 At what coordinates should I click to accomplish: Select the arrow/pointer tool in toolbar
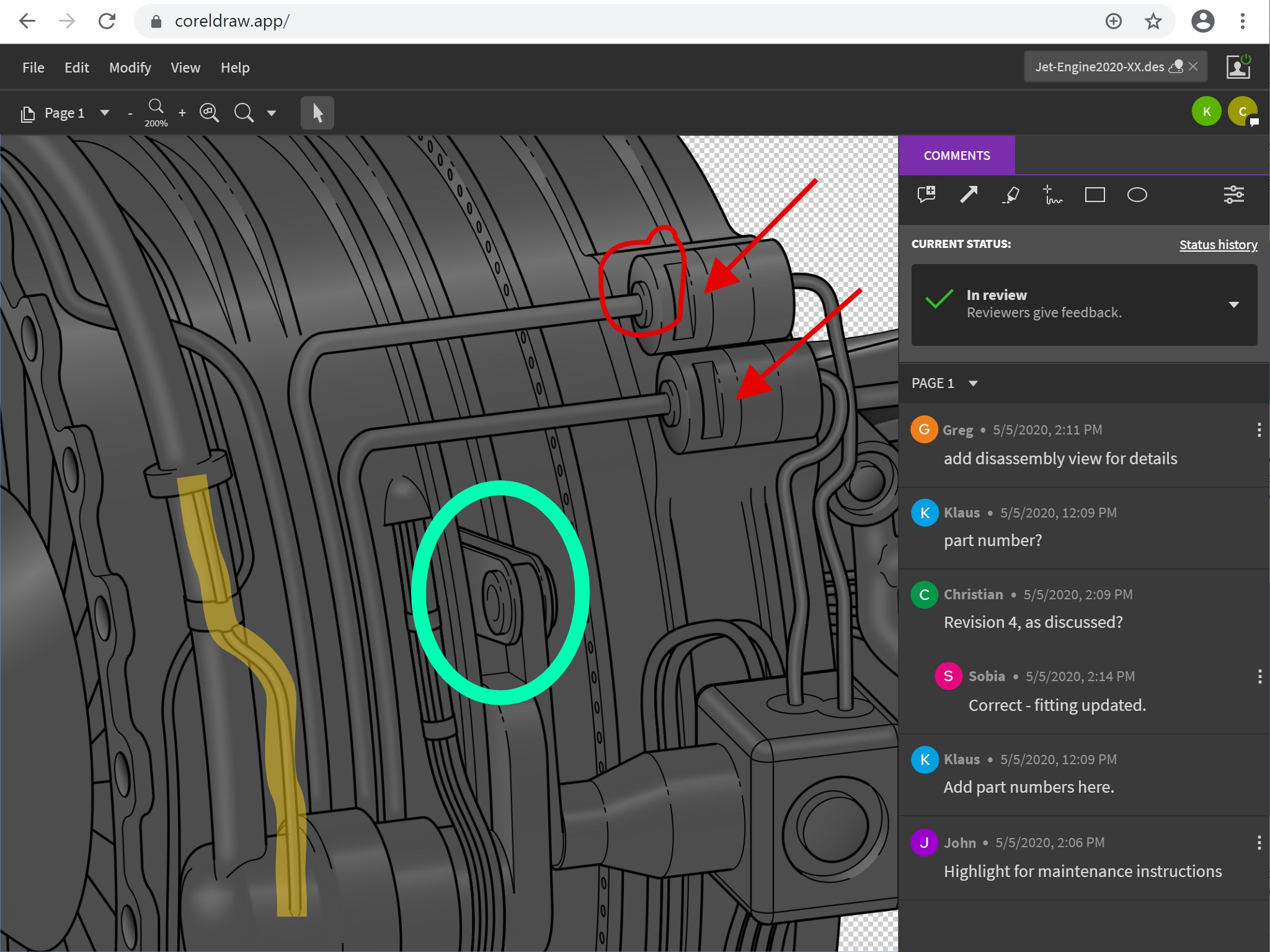pos(318,112)
